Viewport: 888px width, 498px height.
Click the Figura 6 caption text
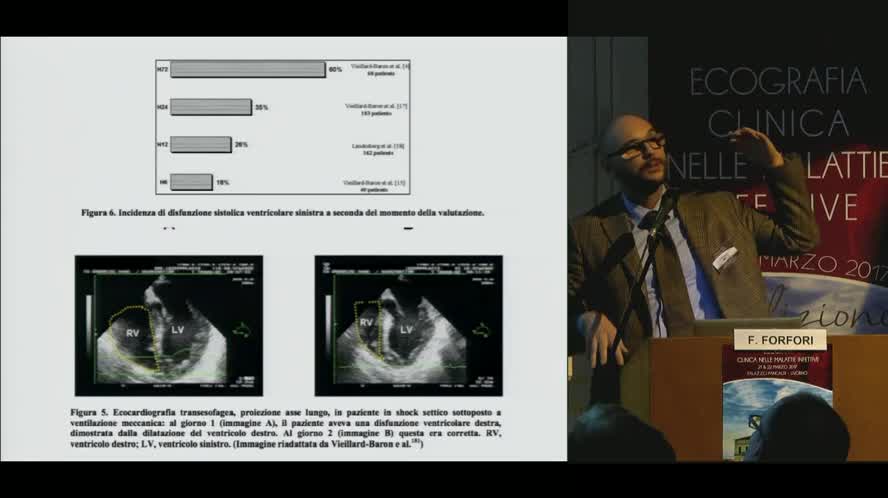(283, 212)
